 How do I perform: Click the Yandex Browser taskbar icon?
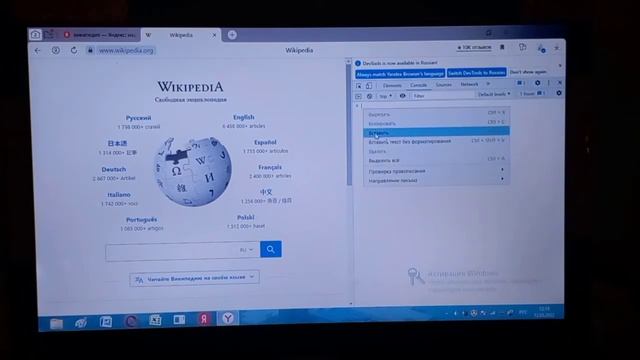(228, 318)
